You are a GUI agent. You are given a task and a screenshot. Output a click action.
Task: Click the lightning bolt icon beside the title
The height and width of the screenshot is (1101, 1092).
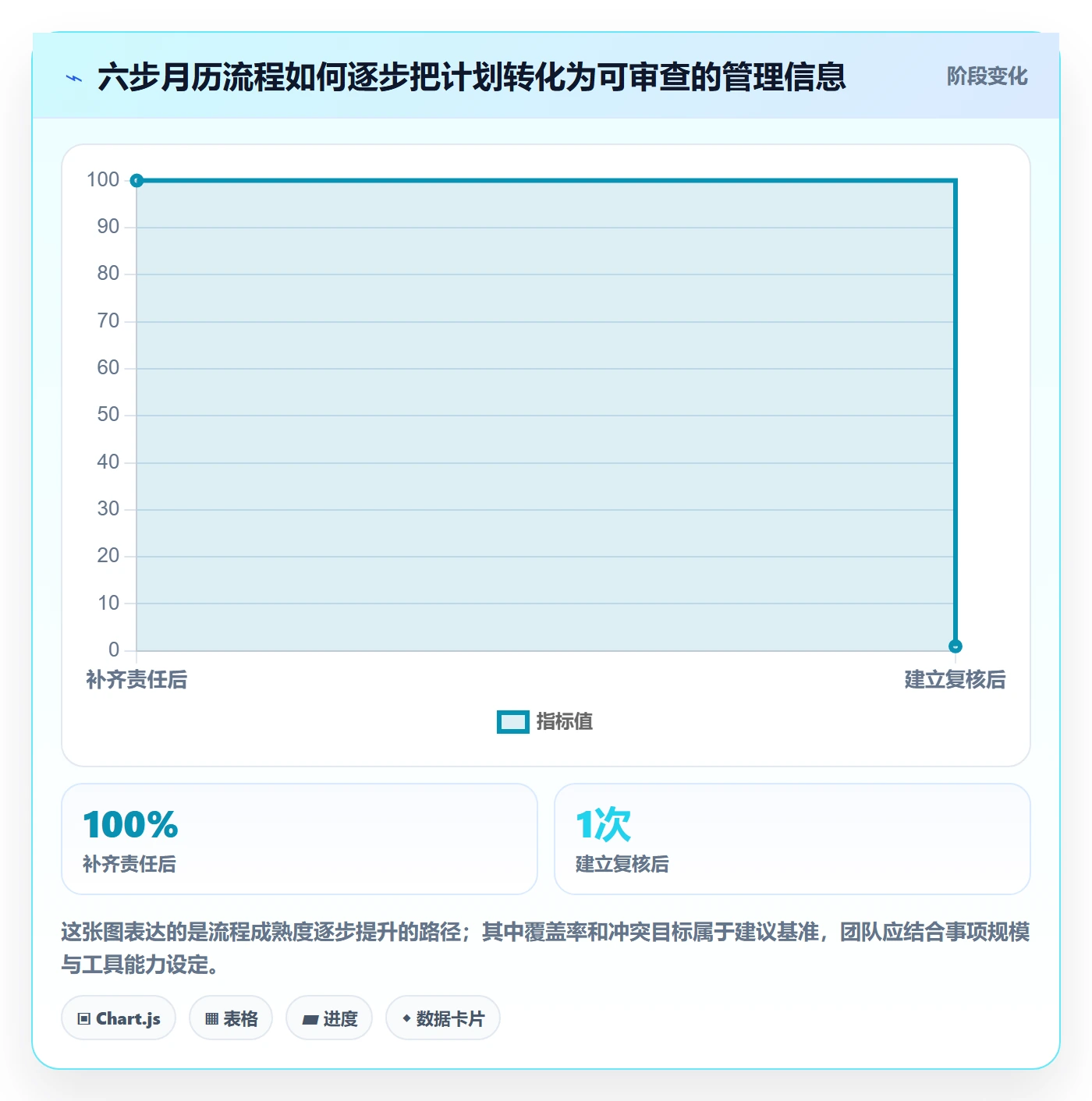[74, 78]
